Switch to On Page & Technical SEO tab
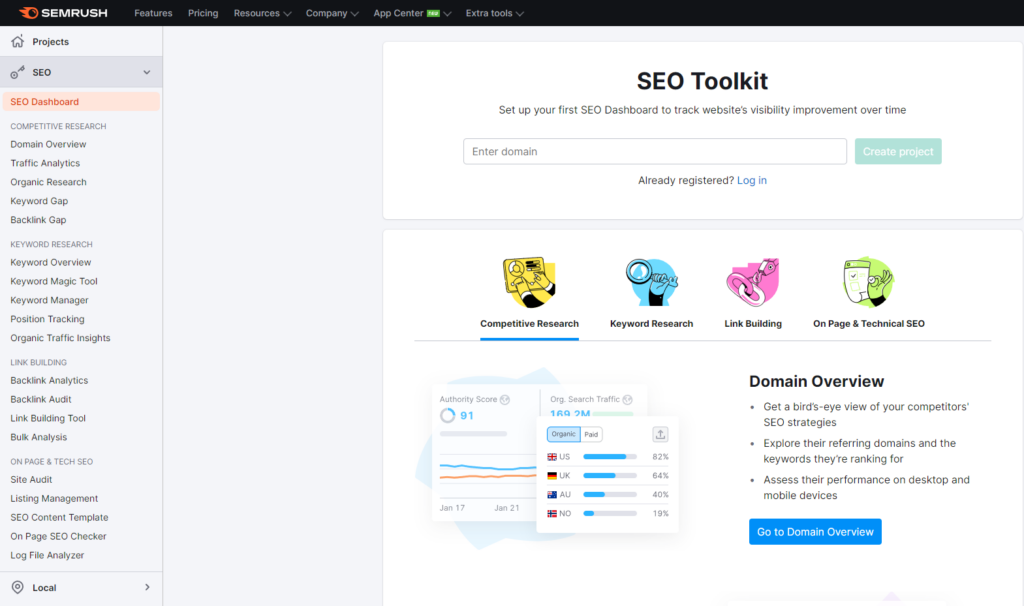 click(869, 324)
